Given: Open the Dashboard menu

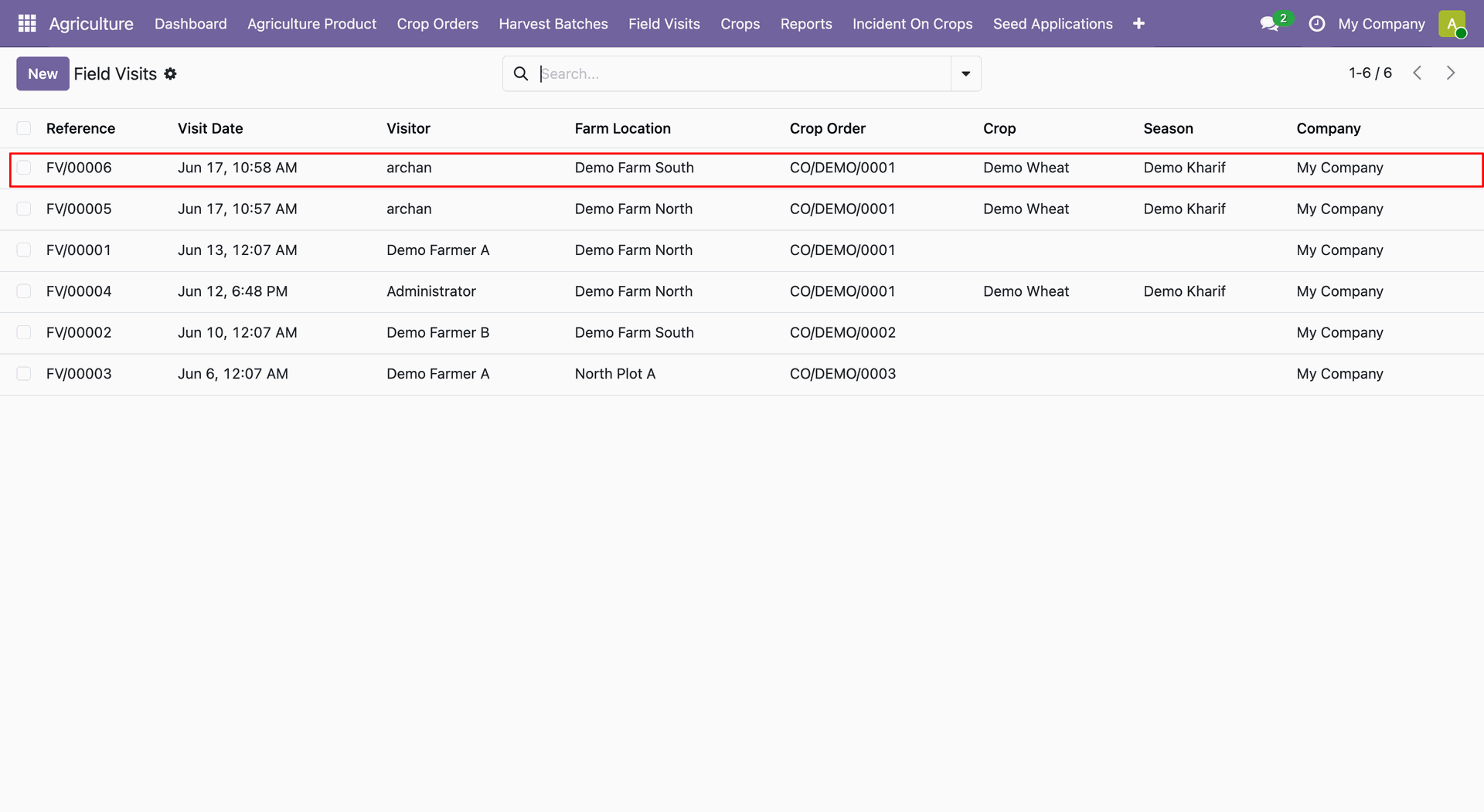Looking at the screenshot, I should click(191, 24).
